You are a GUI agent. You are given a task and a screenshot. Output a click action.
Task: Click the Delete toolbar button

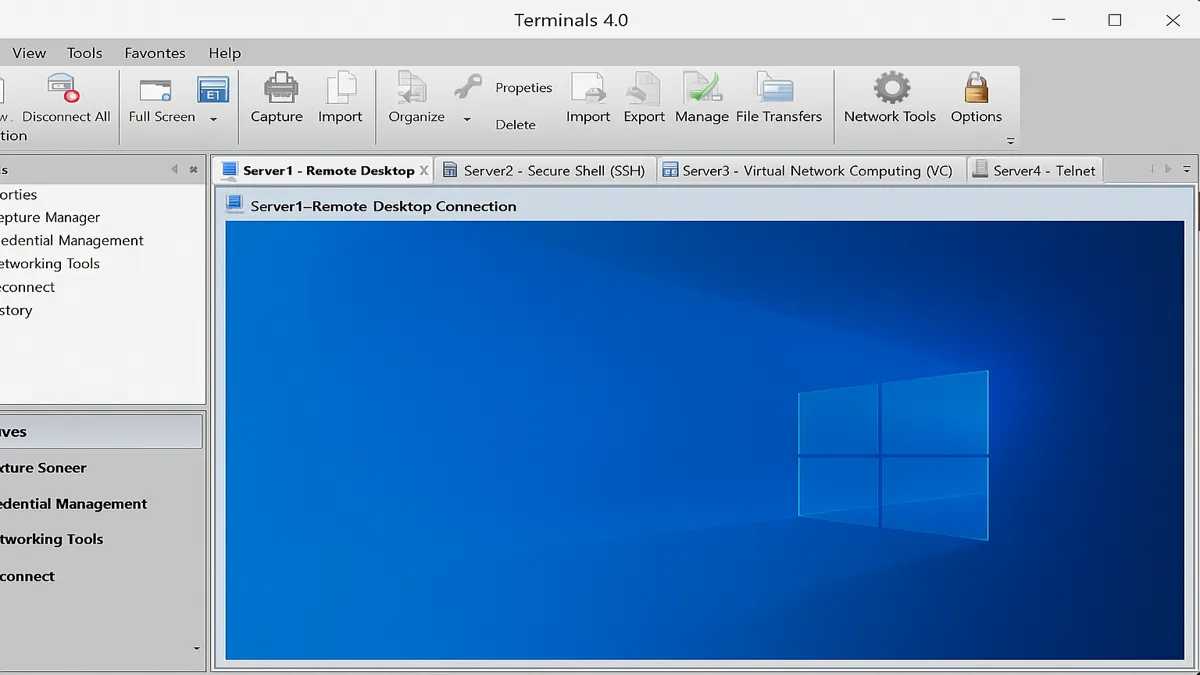tap(517, 124)
